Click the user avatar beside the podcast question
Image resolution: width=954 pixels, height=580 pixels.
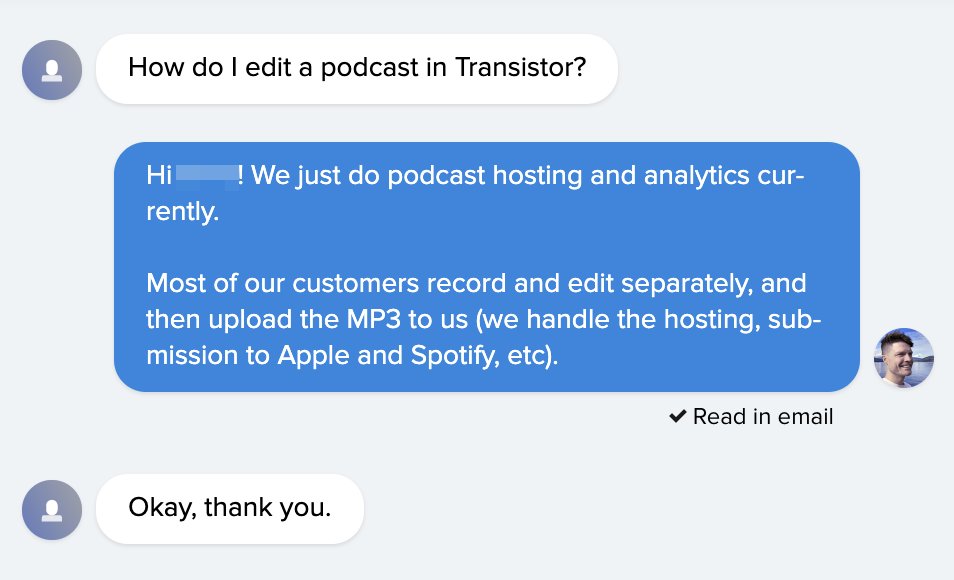(x=52, y=70)
